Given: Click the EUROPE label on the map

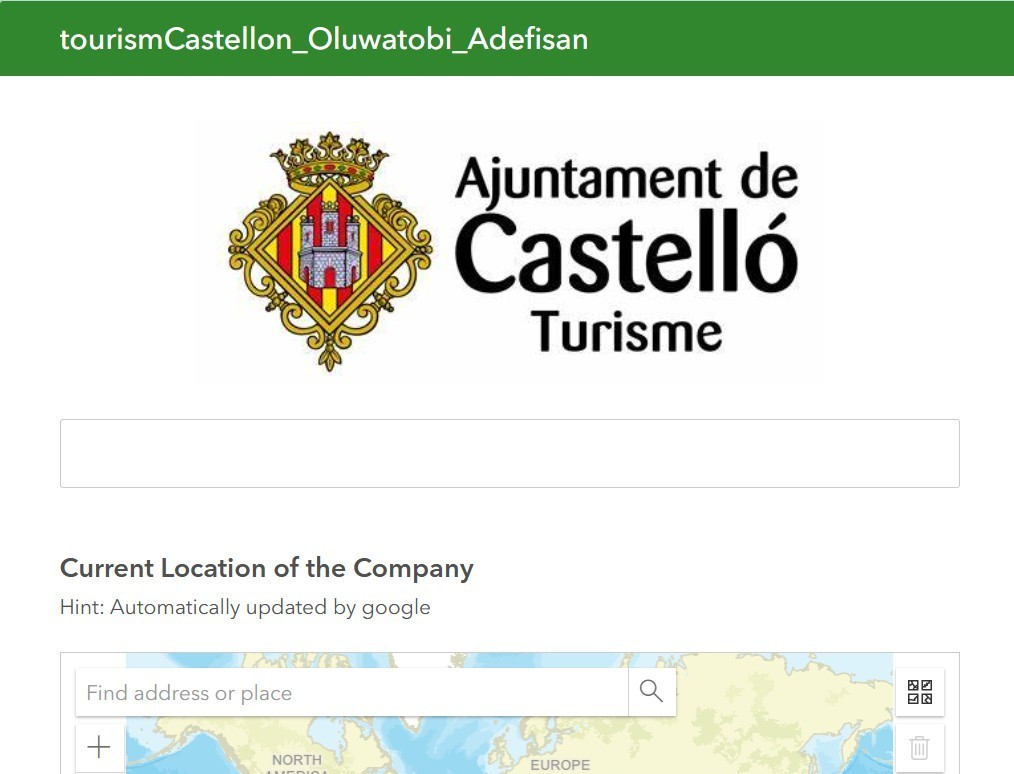Looking at the screenshot, I should coord(560,765).
